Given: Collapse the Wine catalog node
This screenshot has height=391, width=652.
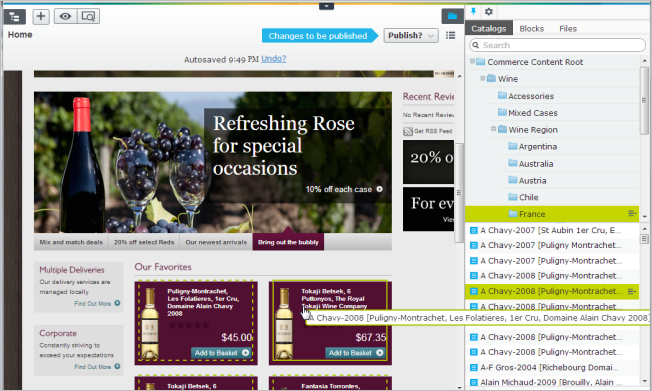Looking at the screenshot, I should [483, 78].
